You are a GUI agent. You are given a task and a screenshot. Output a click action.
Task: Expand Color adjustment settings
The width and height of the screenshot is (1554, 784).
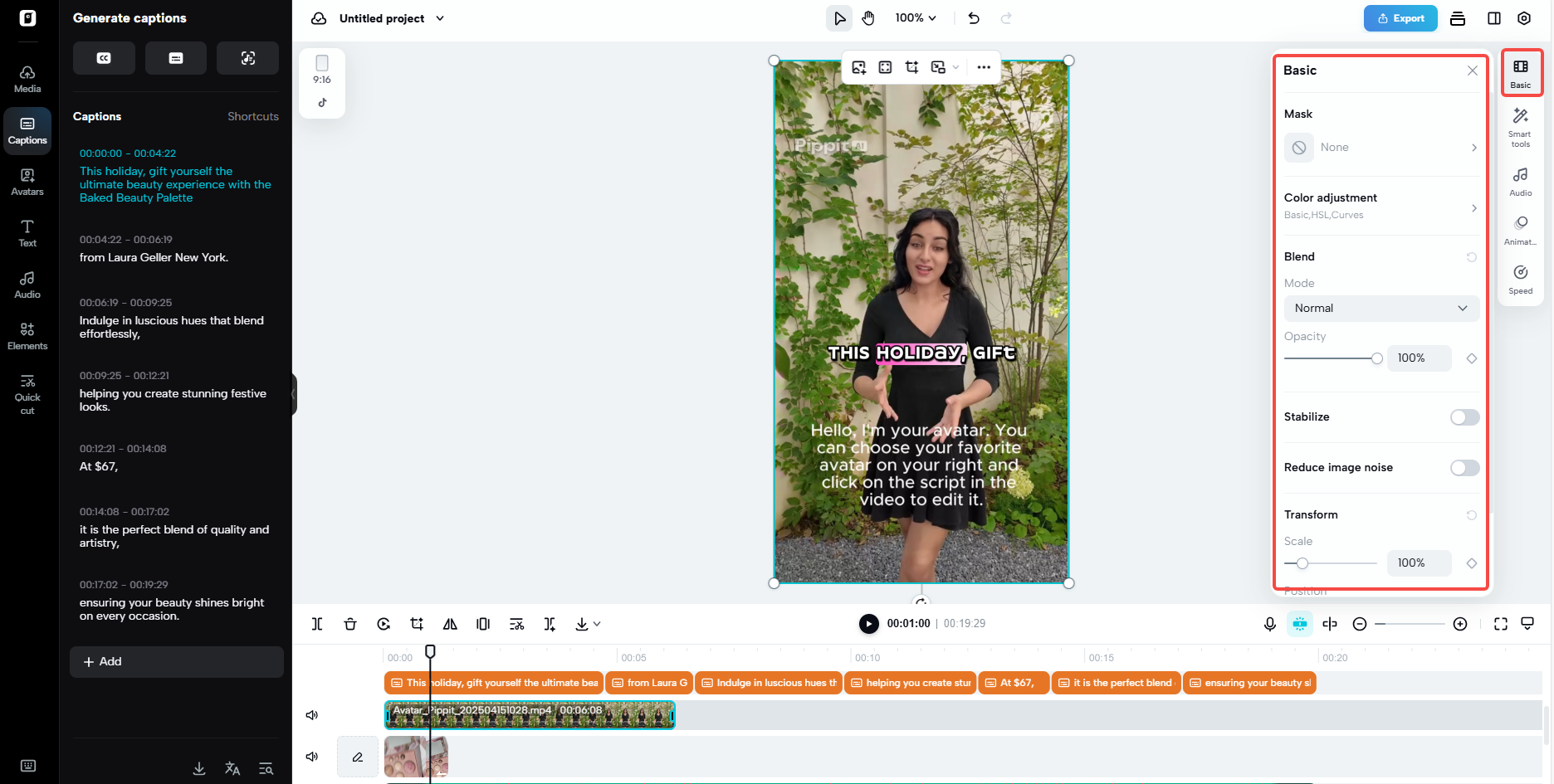(1381, 206)
